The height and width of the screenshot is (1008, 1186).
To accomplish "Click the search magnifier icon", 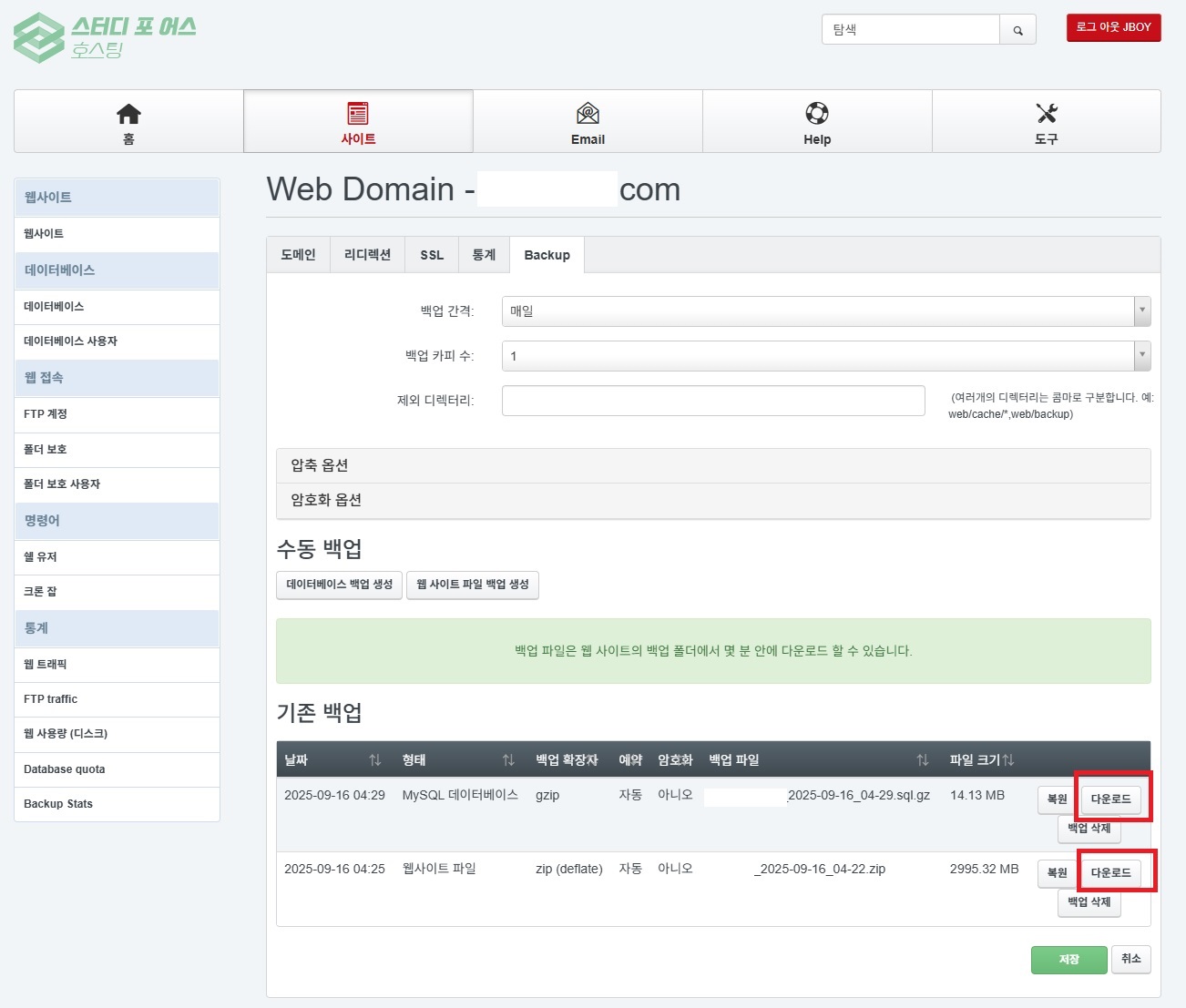I will tap(1017, 30).
